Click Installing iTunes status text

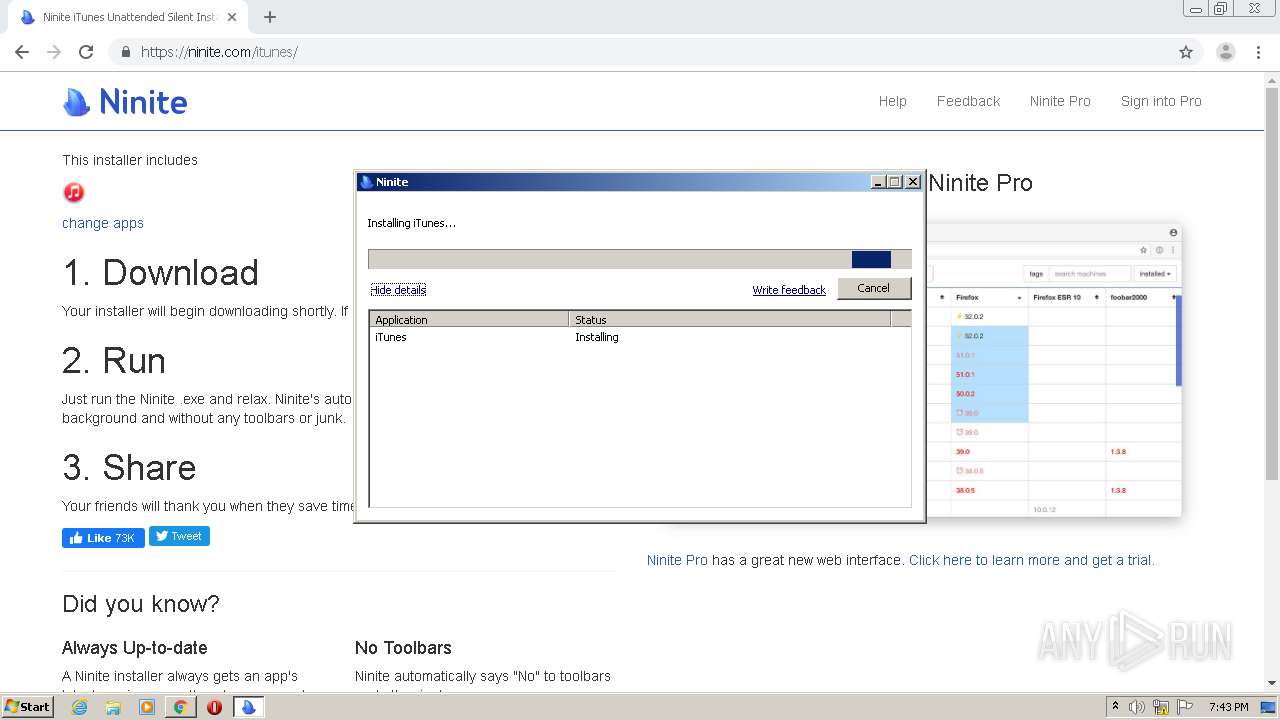click(411, 223)
